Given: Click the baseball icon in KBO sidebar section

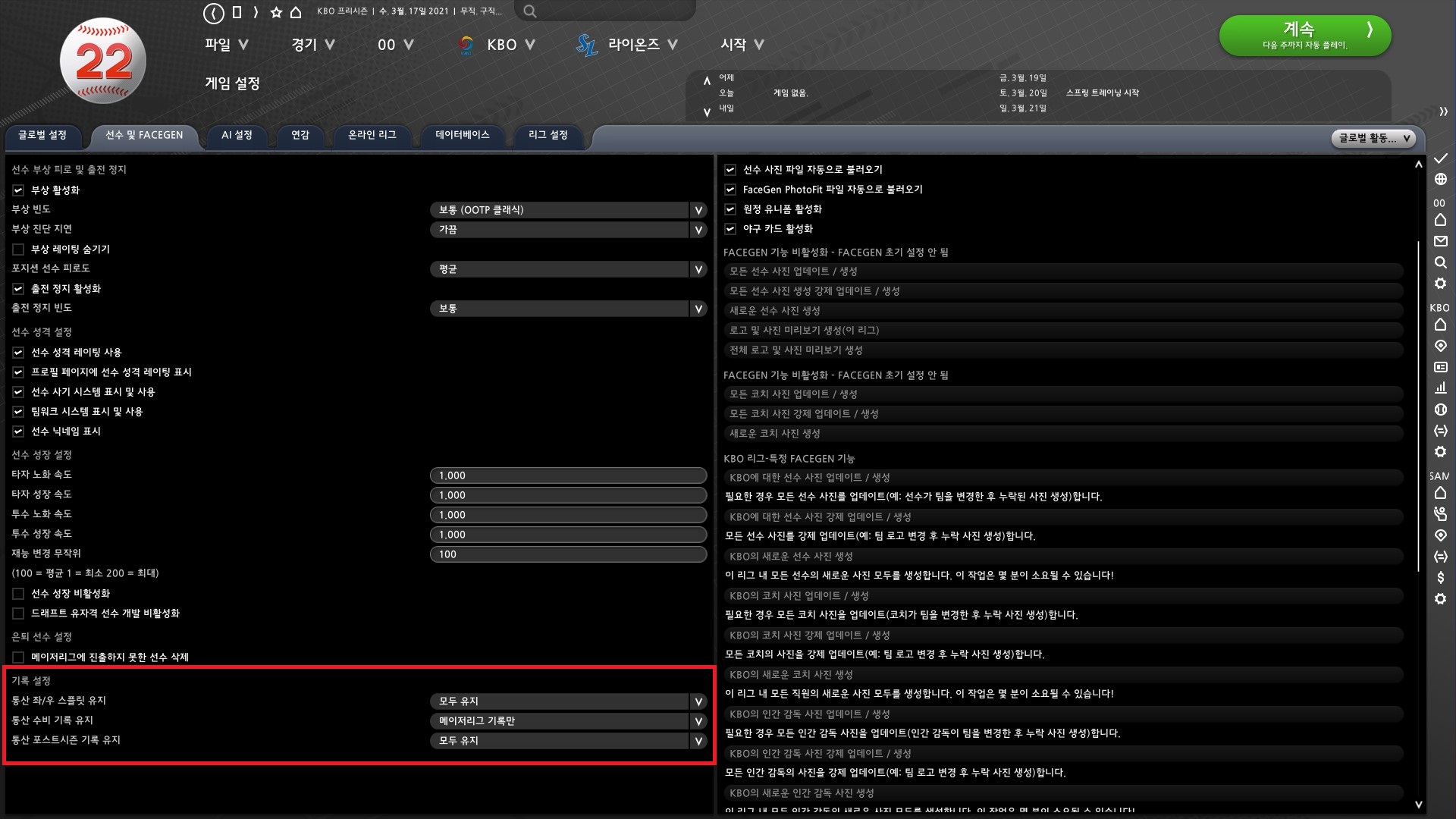Looking at the screenshot, I should pyautogui.click(x=1440, y=409).
